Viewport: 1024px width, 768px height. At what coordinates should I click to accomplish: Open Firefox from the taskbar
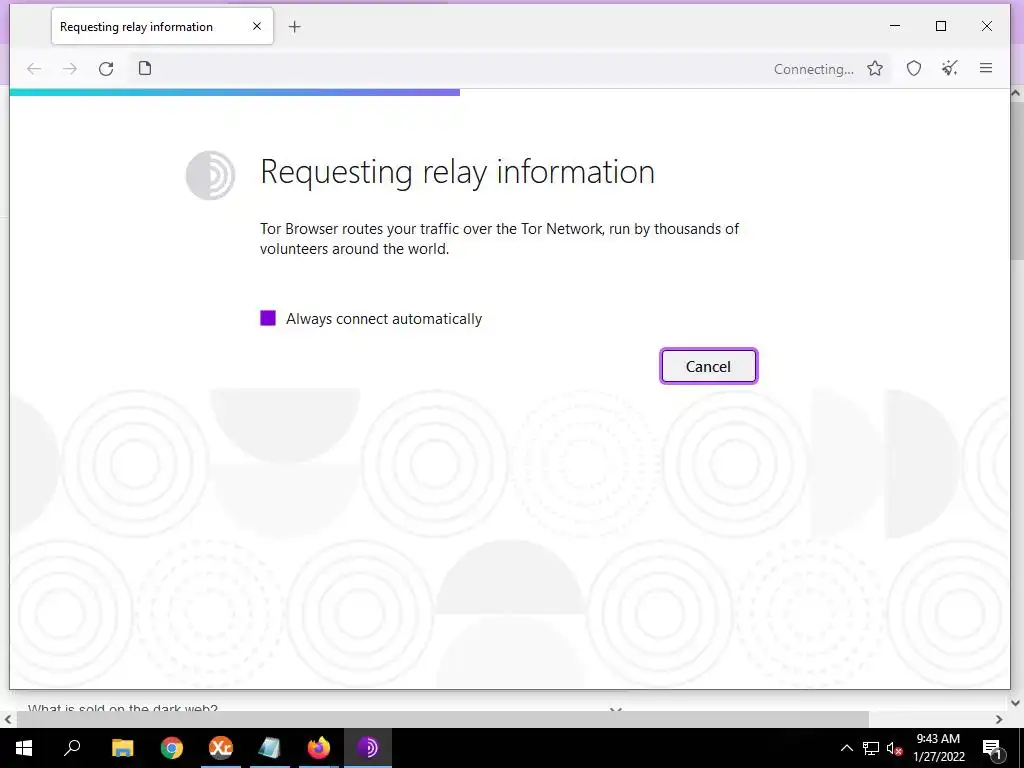(x=319, y=748)
